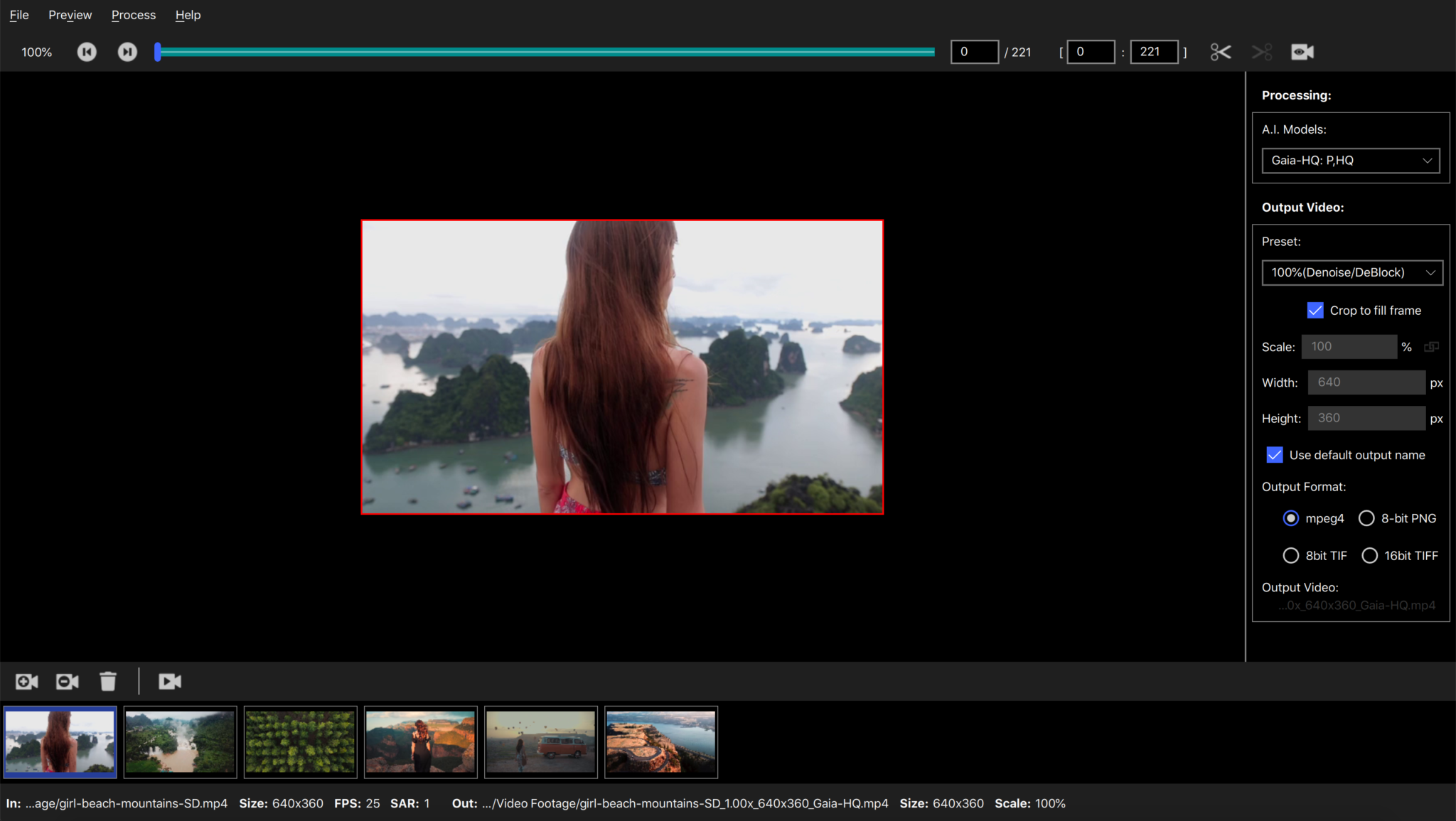
Task: Click the previous frame button
Action: (x=87, y=52)
